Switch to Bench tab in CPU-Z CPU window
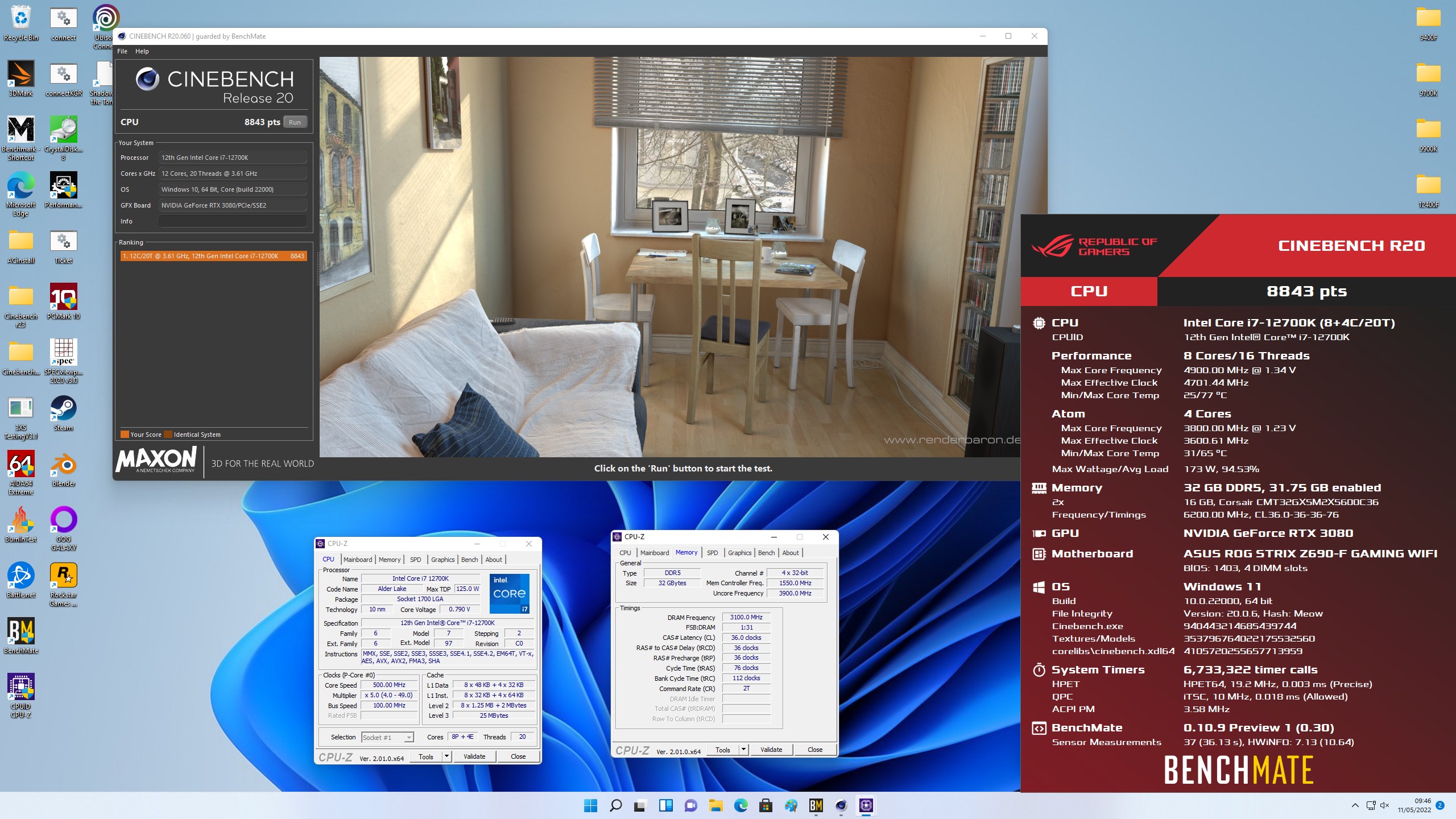The image size is (1456, 819). pos(469,560)
